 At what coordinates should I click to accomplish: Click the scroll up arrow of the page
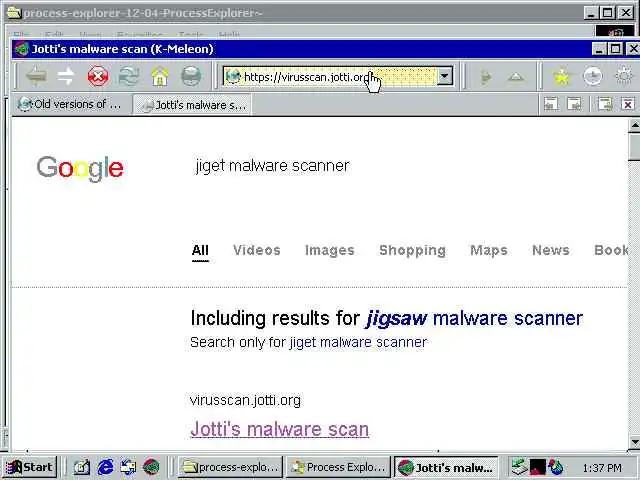pyautogui.click(x=634, y=125)
